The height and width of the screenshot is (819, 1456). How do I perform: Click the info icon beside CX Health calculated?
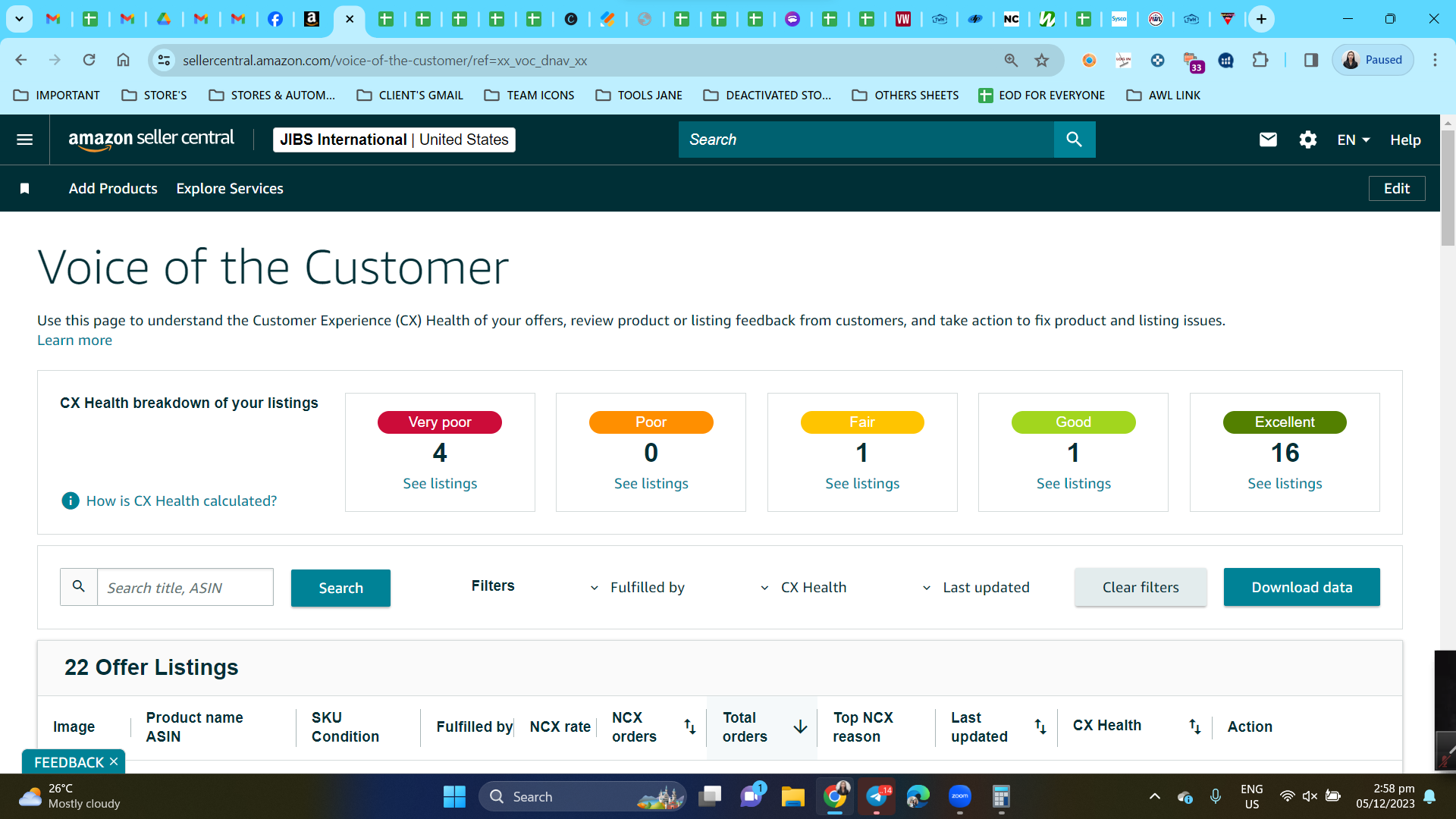[x=71, y=501]
